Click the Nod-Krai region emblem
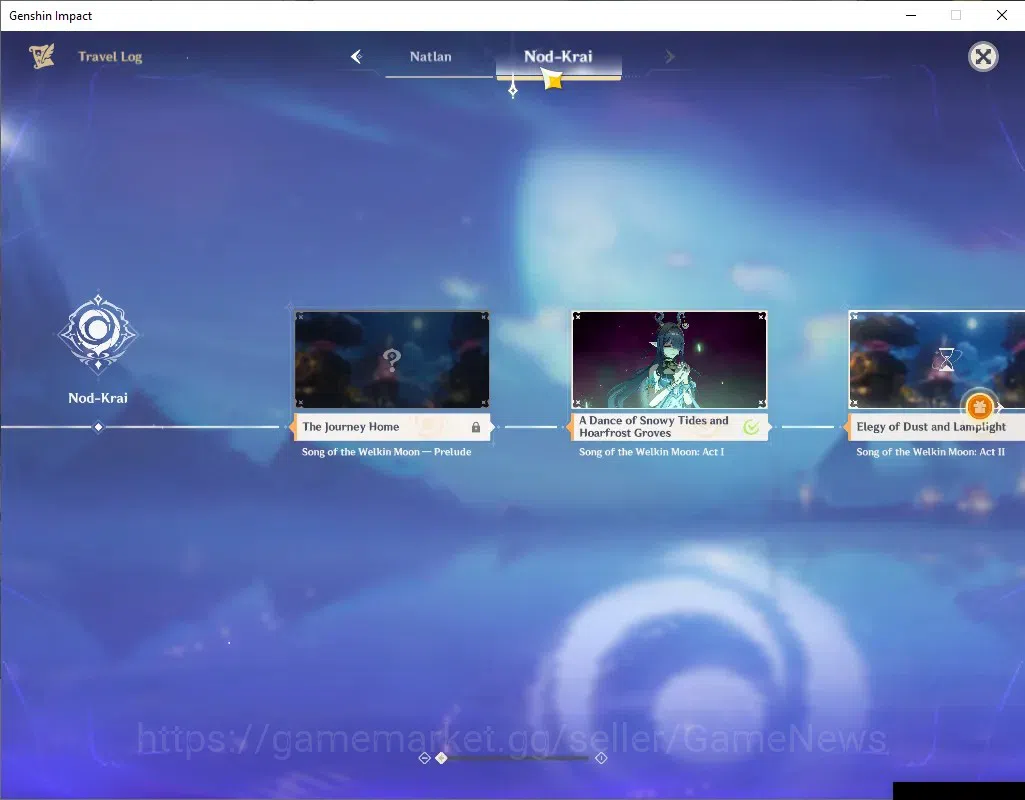The image size is (1025, 800). tap(98, 333)
